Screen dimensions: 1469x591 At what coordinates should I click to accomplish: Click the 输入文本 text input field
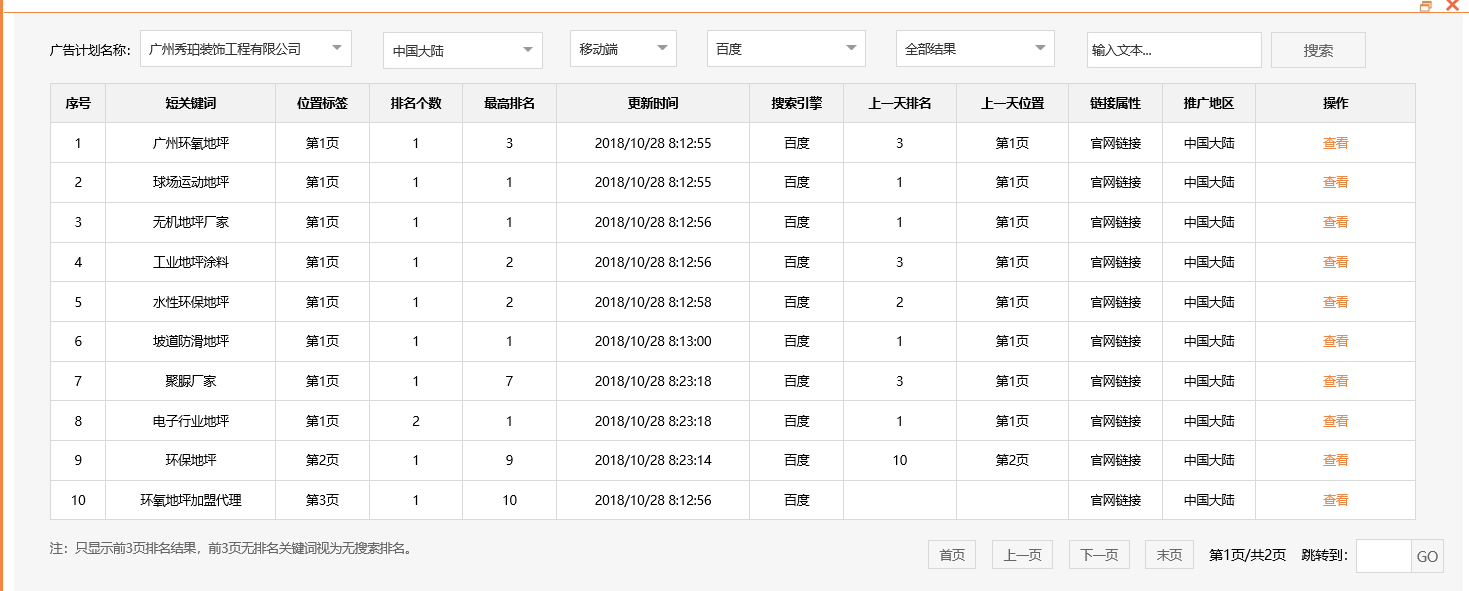pyautogui.click(x=1173, y=49)
